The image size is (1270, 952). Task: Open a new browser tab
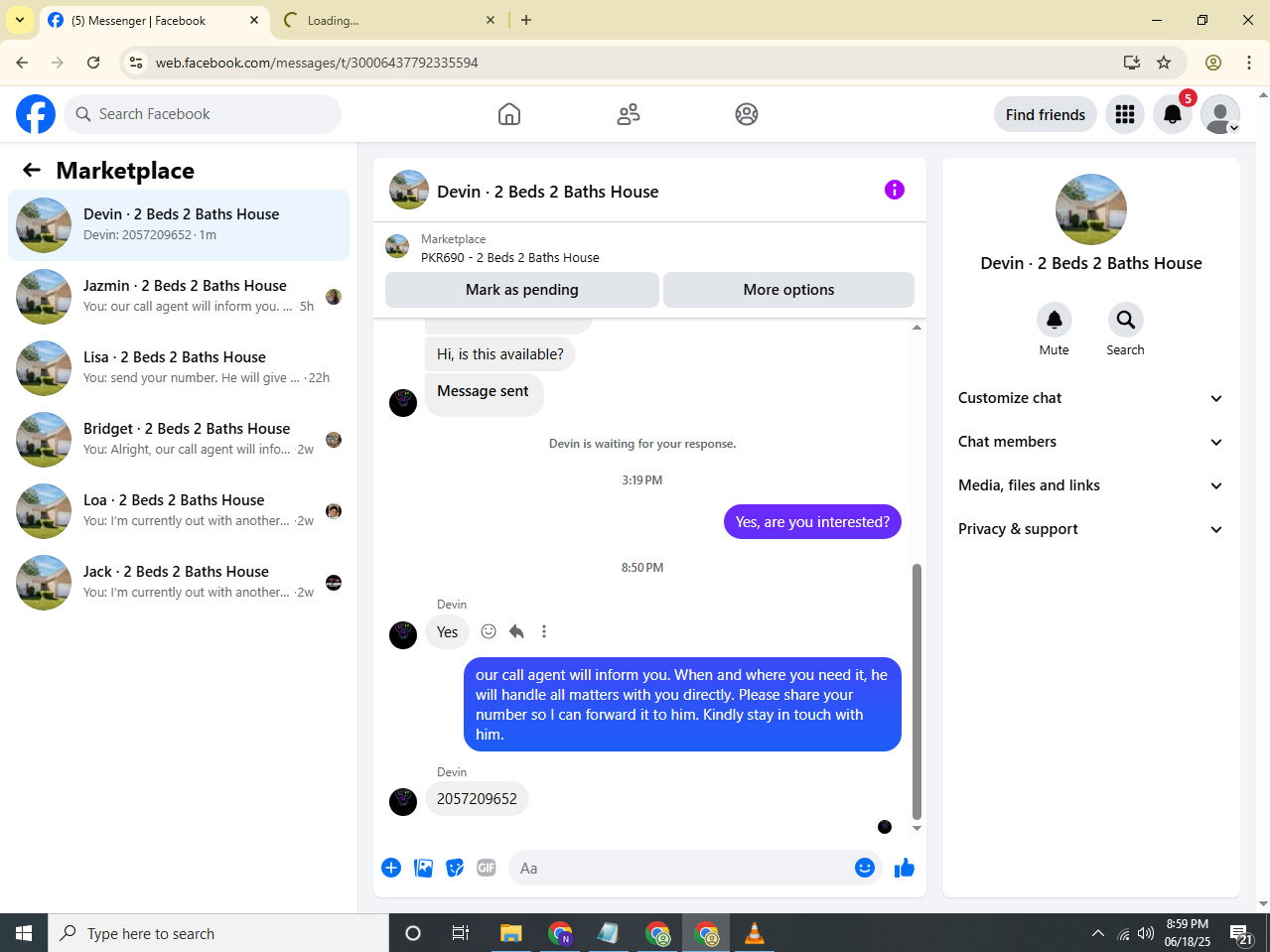tap(526, 20)
